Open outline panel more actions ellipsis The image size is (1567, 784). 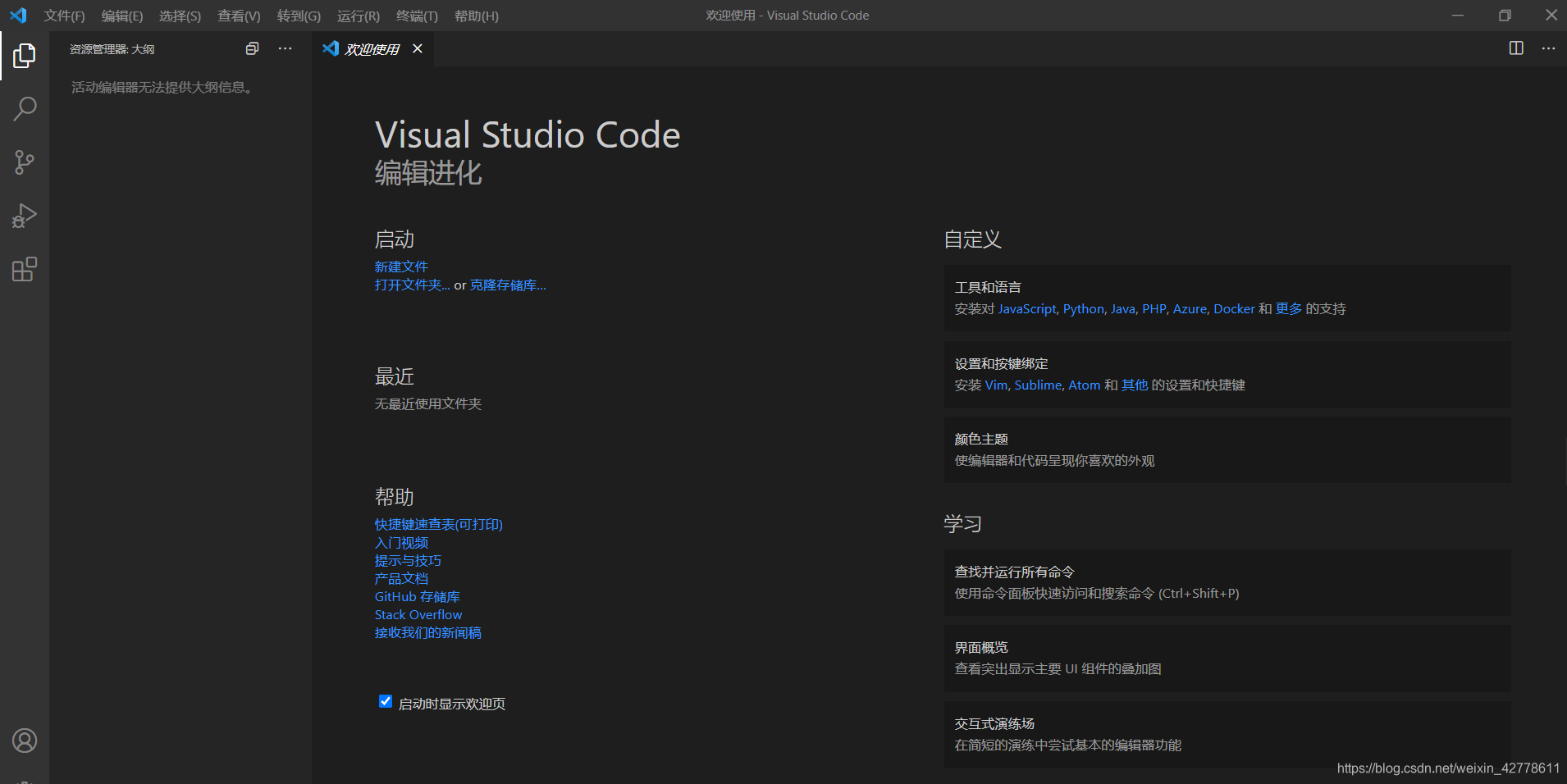click(x=285, y=48)
